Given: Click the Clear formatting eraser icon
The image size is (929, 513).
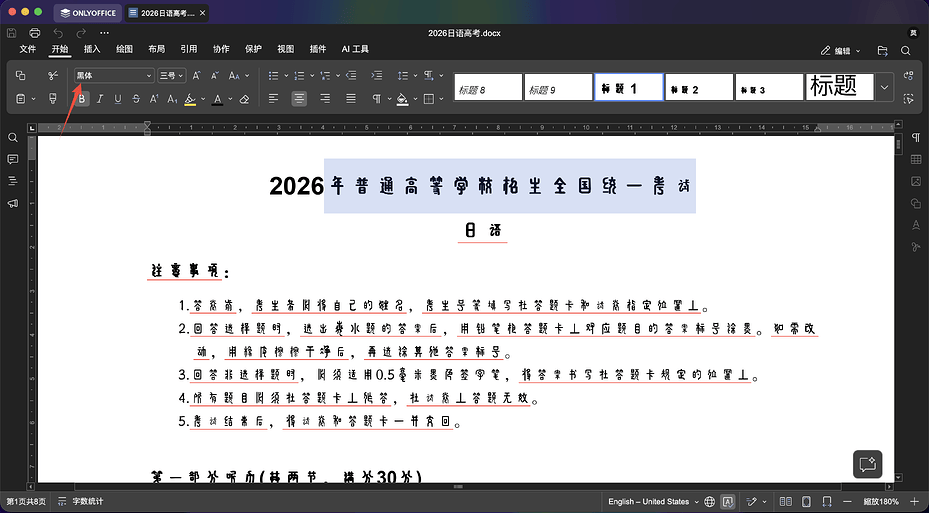Looking at the screenshot, I should coord(244,99).
